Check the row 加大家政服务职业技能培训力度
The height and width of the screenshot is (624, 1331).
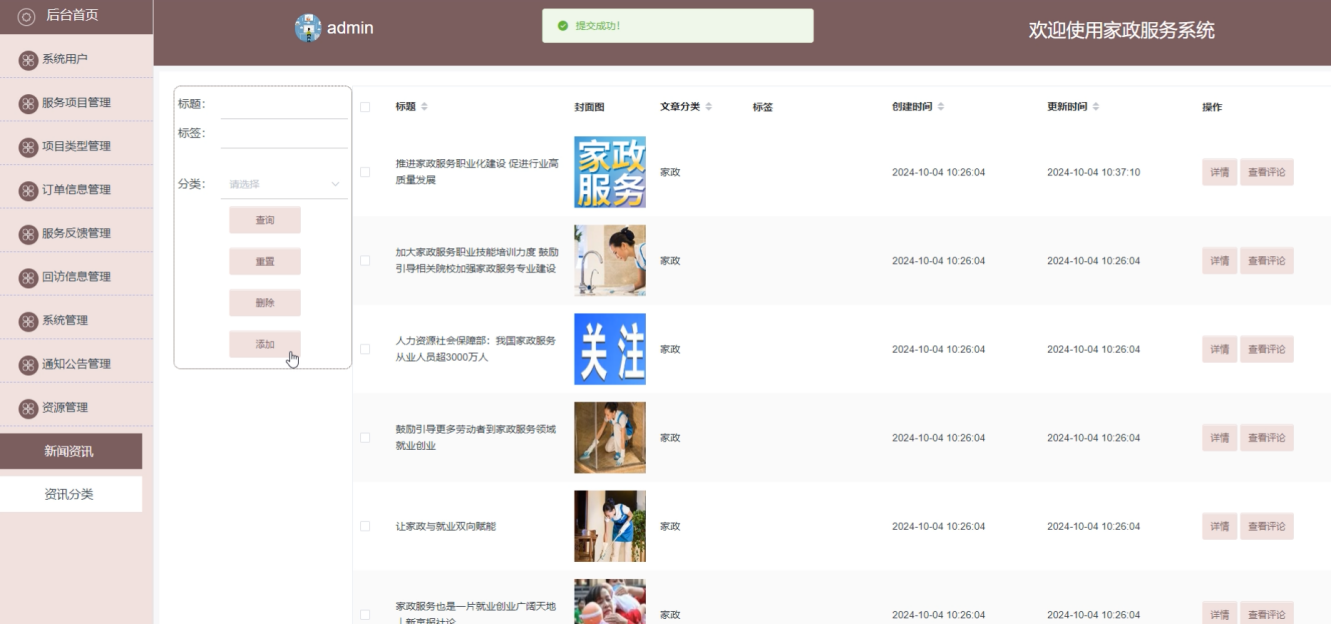pos(365,261)
